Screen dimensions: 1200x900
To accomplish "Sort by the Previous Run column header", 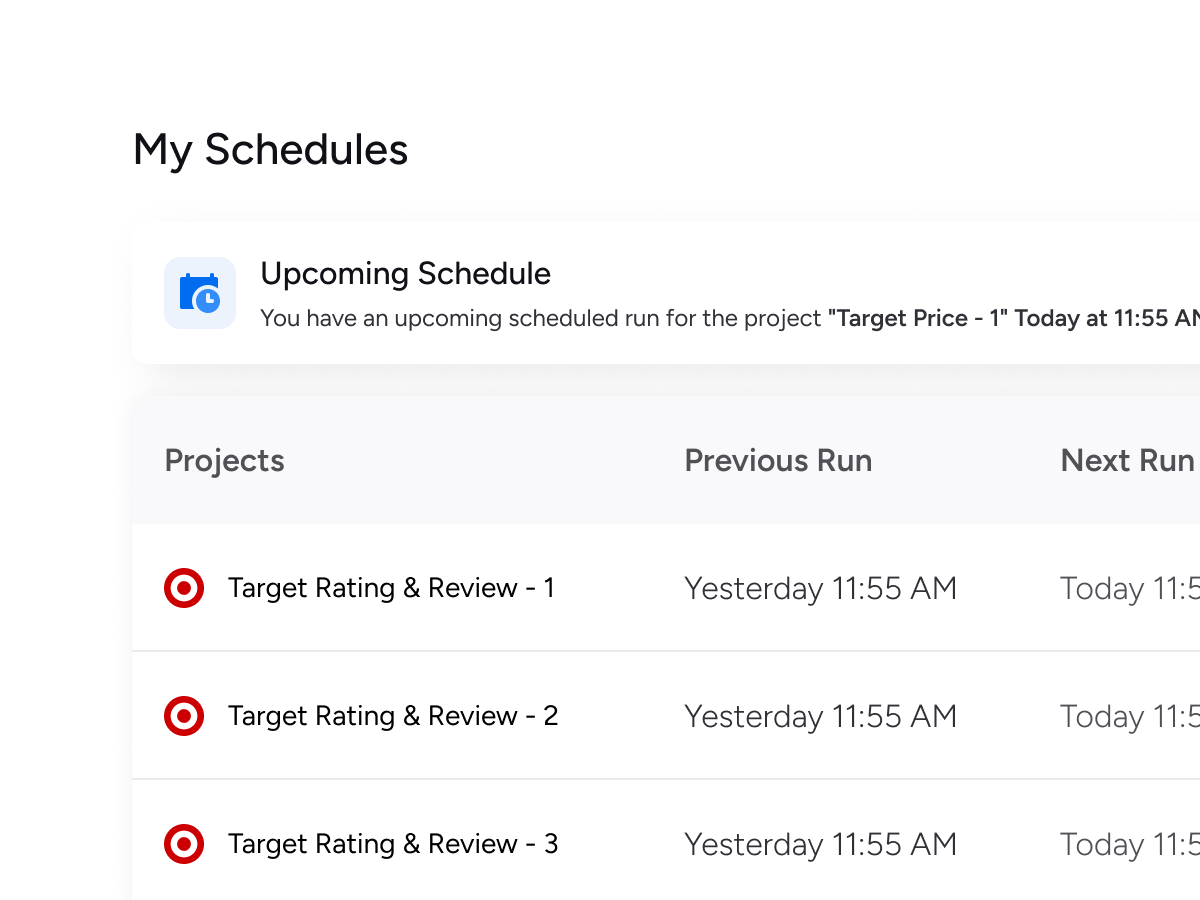I will click(778, 461).
